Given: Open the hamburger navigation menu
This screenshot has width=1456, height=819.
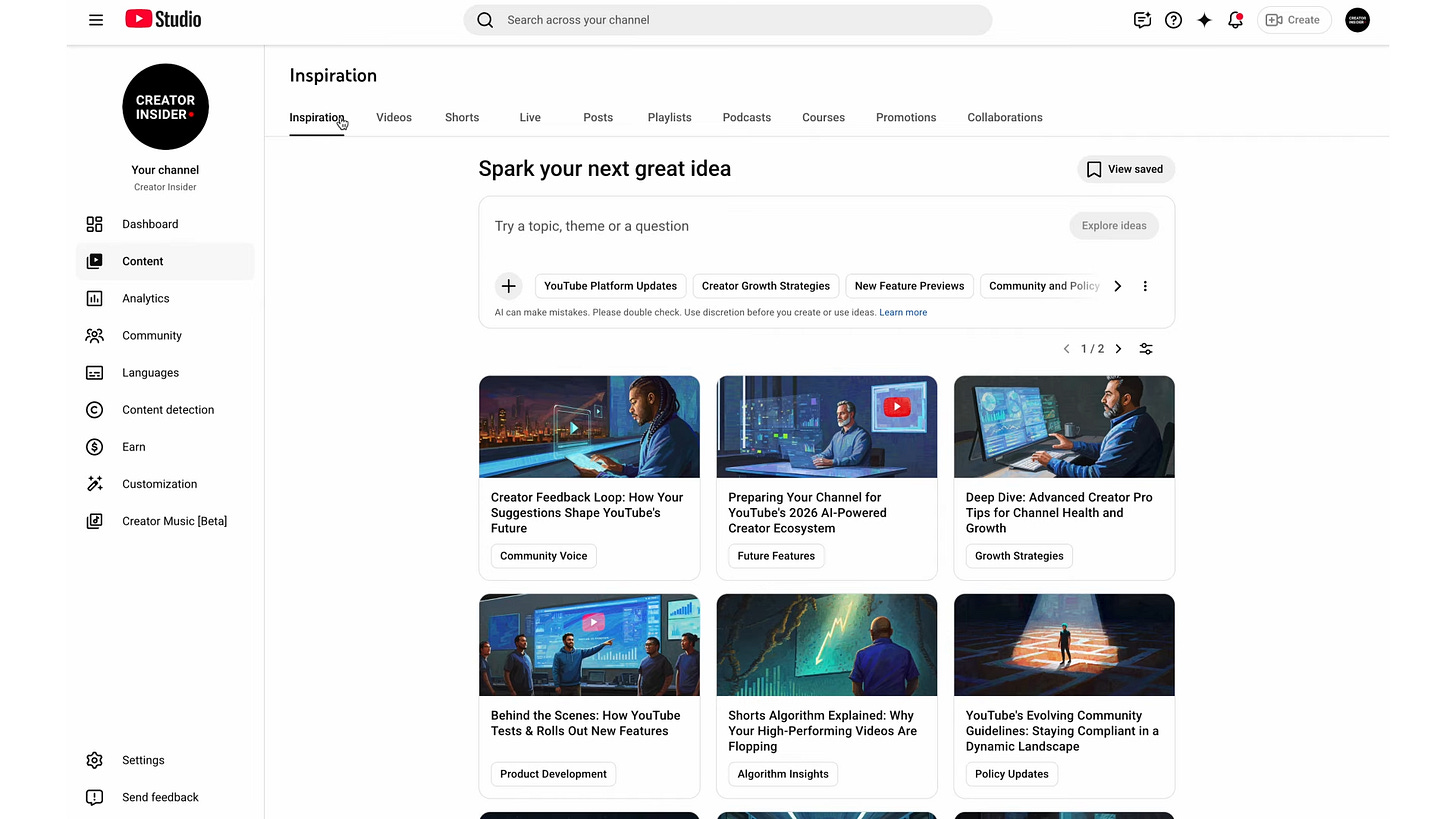Looking at the screenshot, I should (x=96, y=20).
